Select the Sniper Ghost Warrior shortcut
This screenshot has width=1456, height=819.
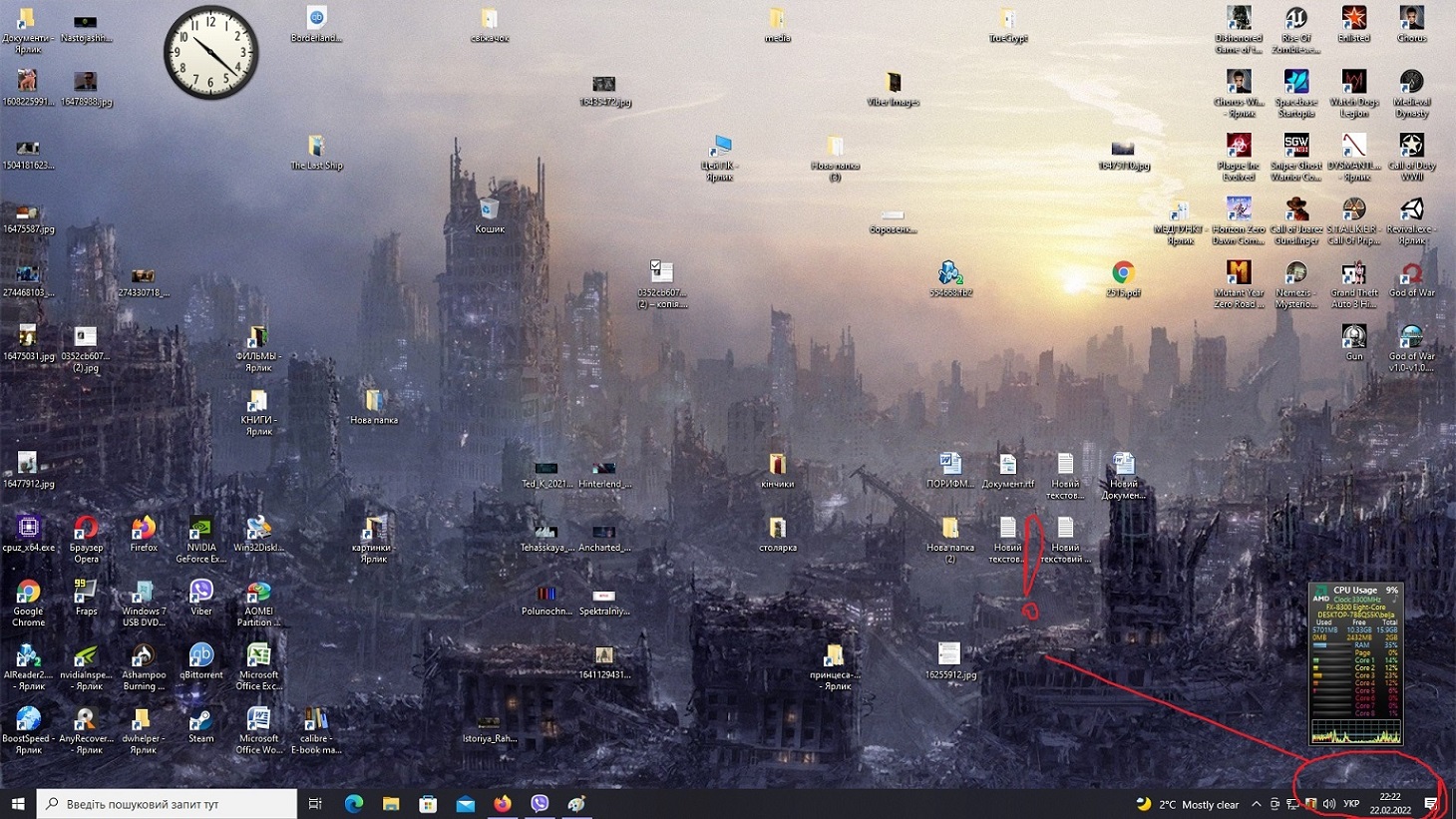[x=1296, y=158]
